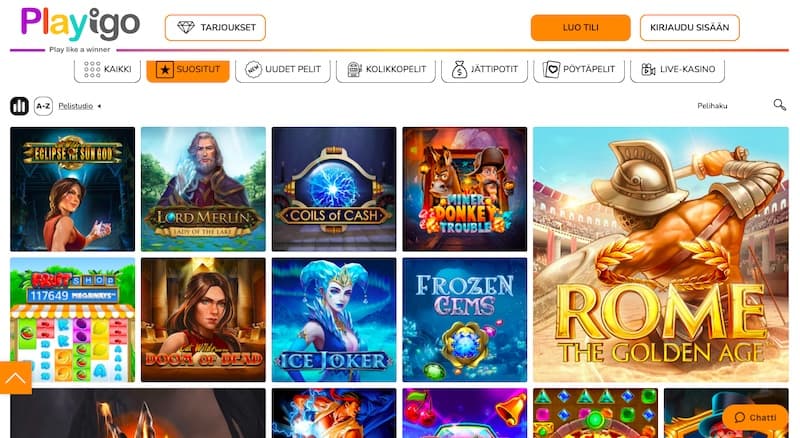
Task: Click the Luo Tili button
Action: point(581,28)
